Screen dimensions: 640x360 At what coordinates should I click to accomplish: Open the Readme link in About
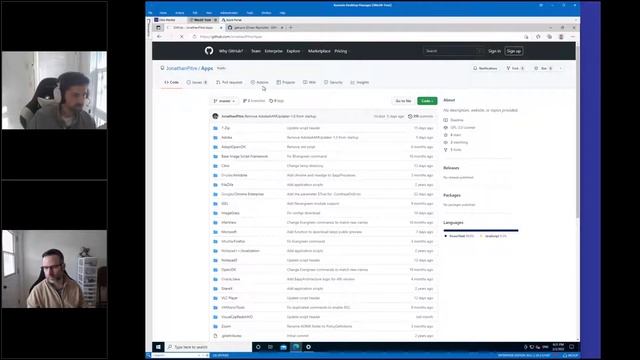tap(457, 120)
